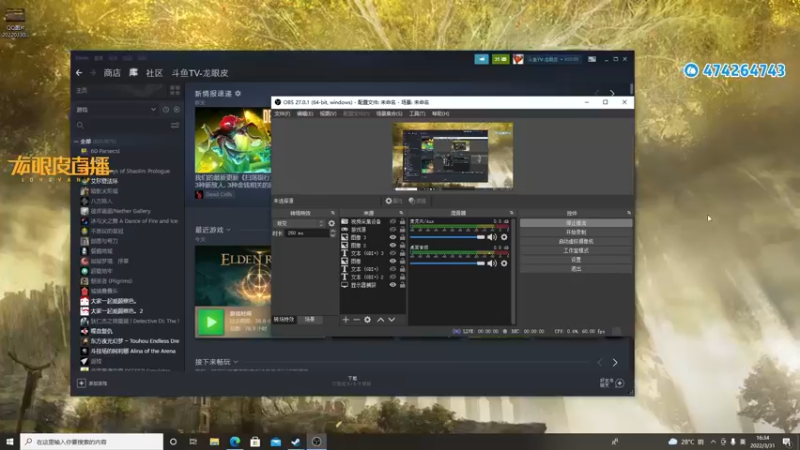The height and width of the screenshot is (450, 800).
Task: Open the news settings gear beside 新情报速递
Action: pos(238,93)
